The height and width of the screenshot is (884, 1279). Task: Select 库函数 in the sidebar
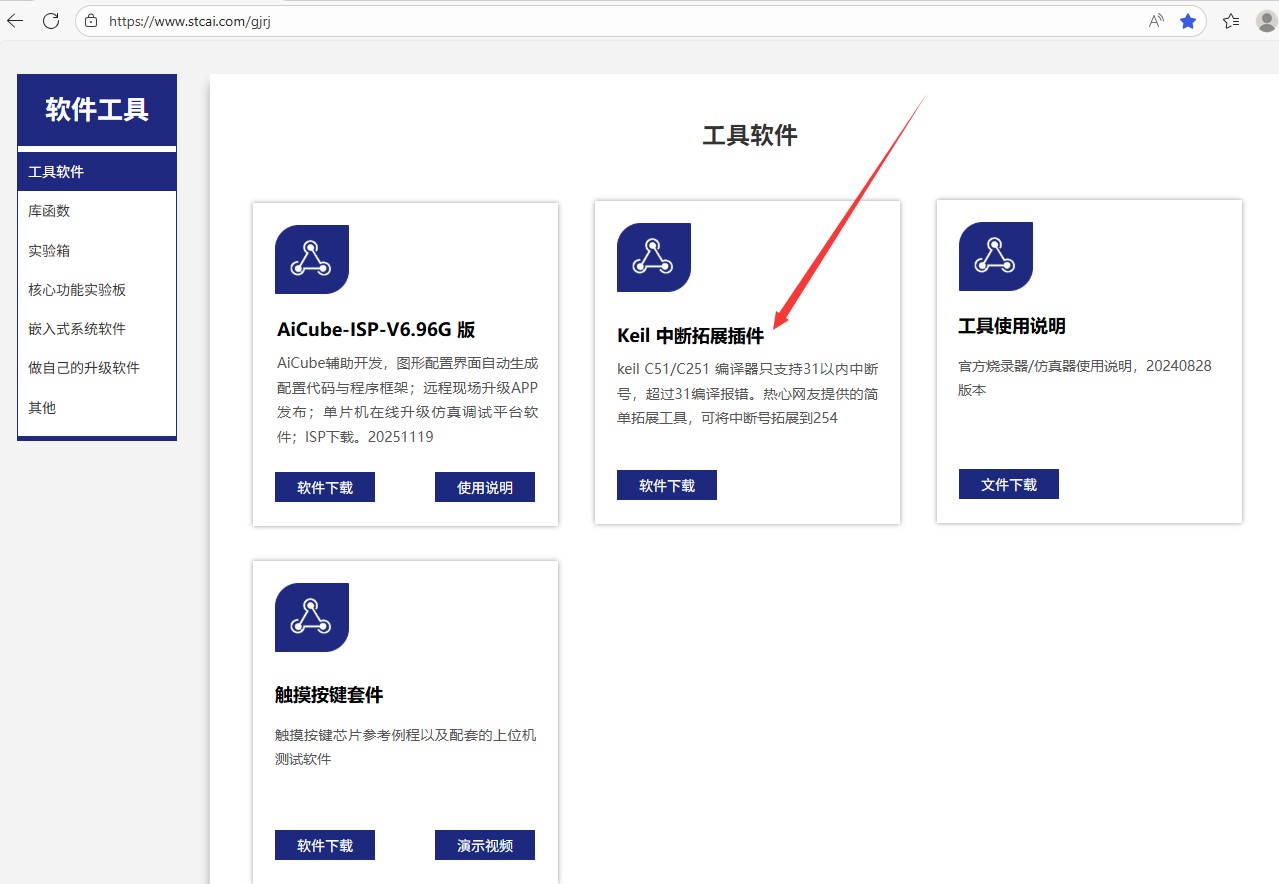(x=48, y=210)
